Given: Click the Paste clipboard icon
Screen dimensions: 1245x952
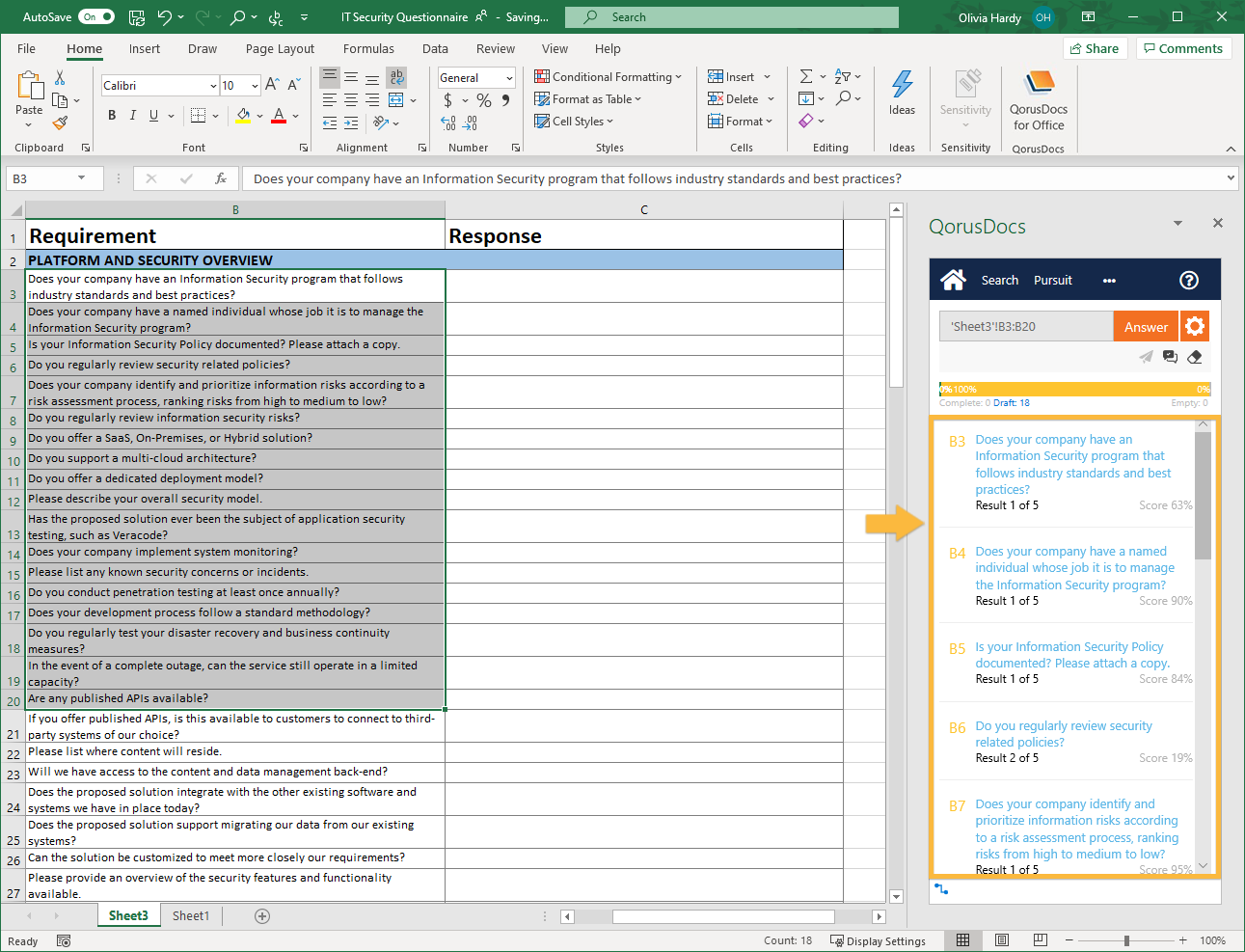Looking at the screenshot, I should click(29, 86).
